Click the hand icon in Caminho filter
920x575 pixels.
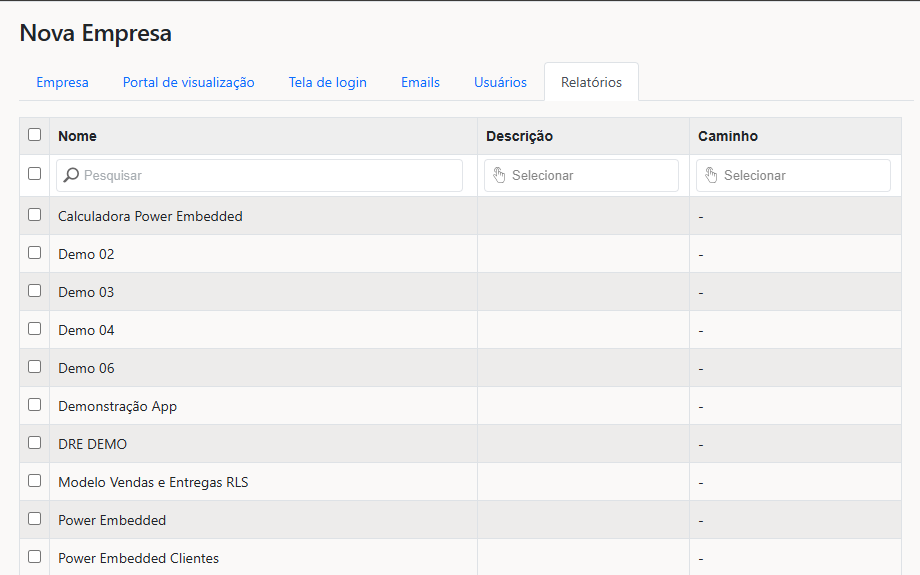pos(711,175)
